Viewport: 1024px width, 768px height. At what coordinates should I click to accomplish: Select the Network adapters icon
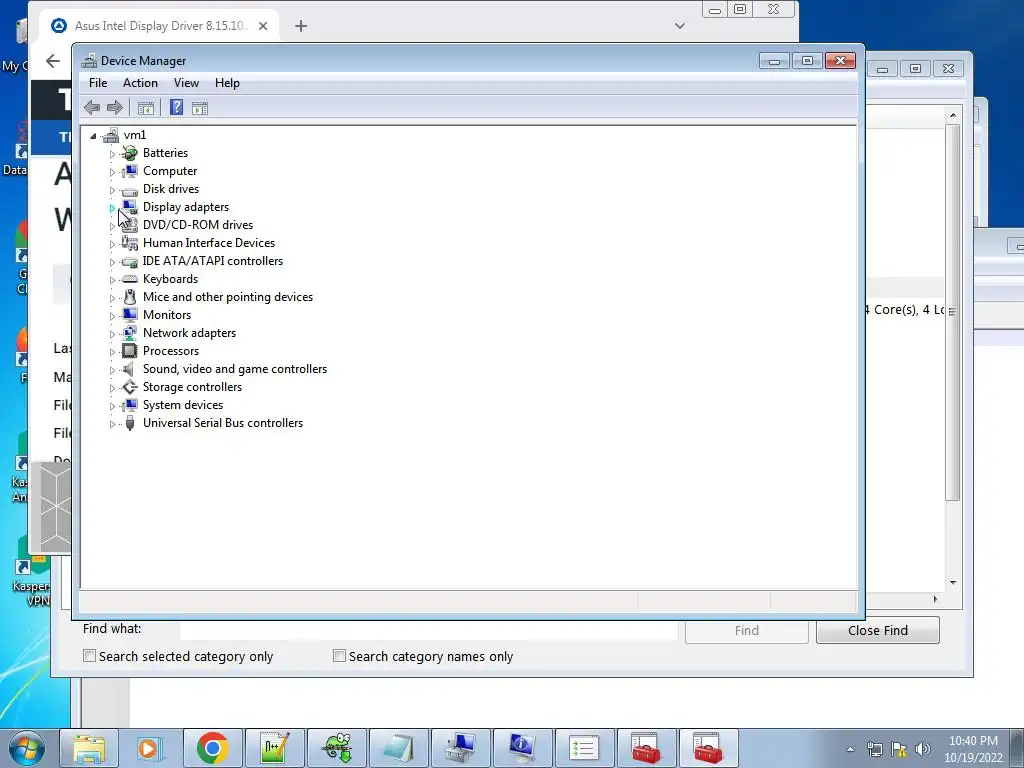click(x=130, y=333)
